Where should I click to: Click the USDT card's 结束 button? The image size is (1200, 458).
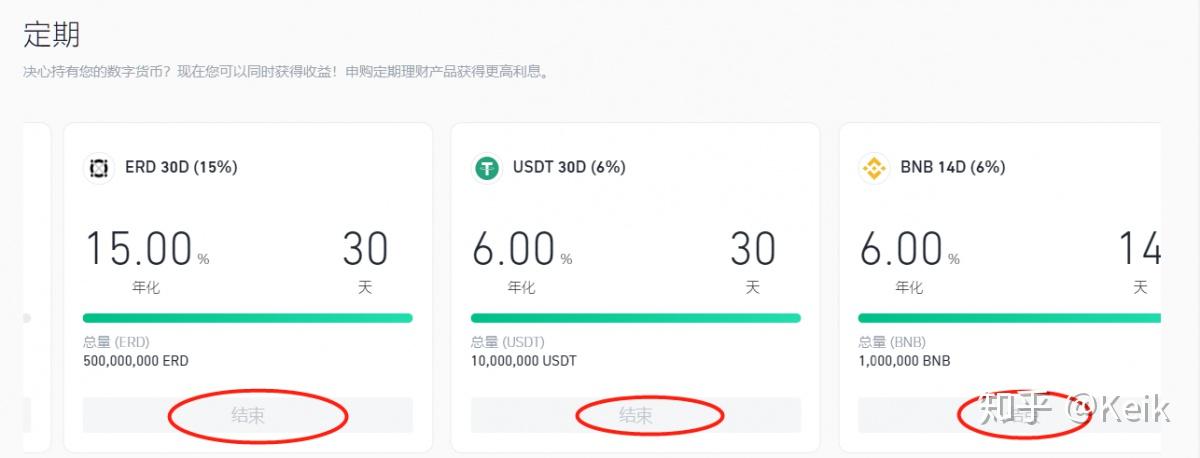pyautogui.click(x=636, y=415)
